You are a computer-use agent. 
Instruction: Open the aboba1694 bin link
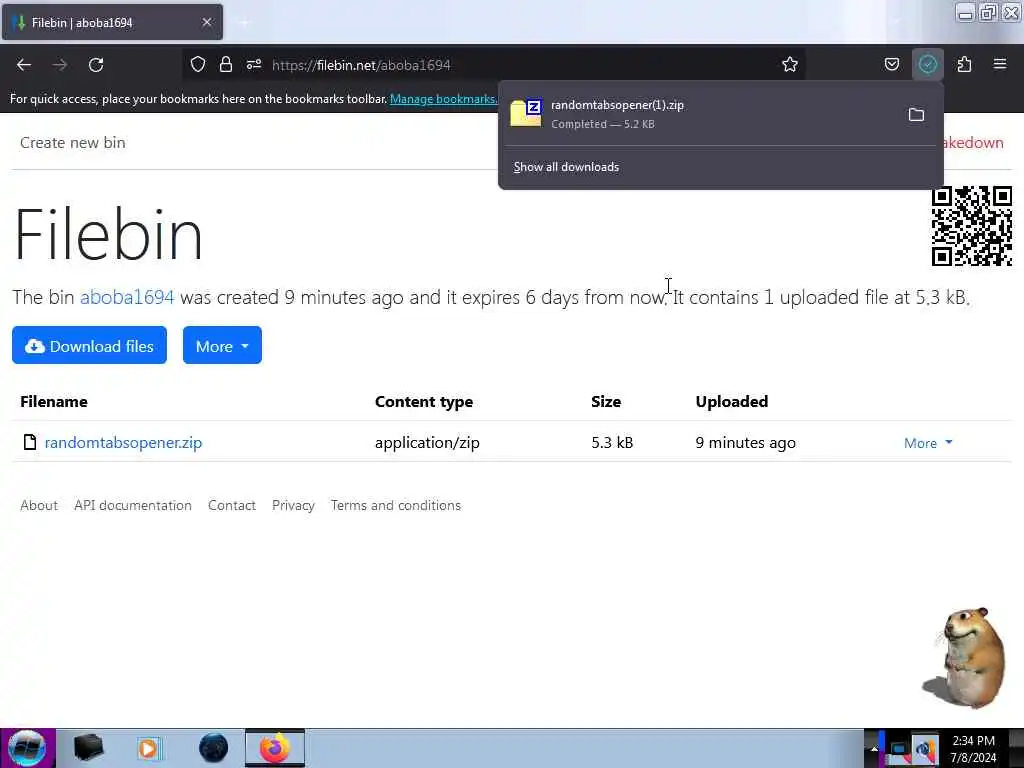pos(127,297)
